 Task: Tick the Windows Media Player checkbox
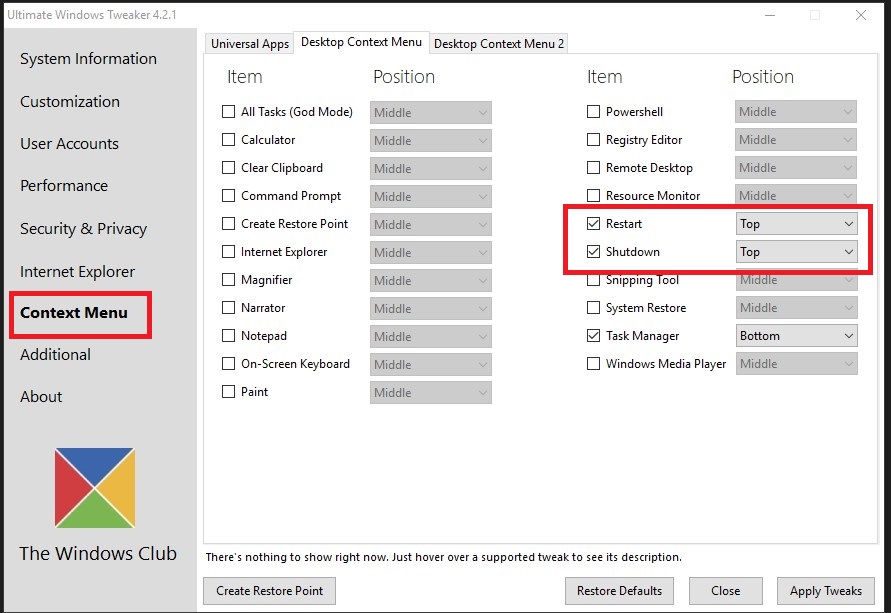tap(593, 363)
